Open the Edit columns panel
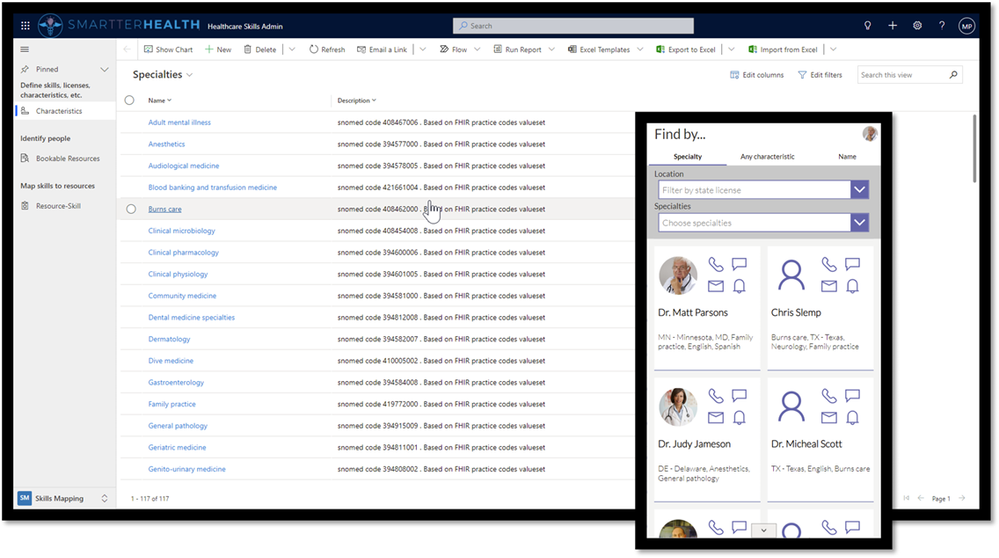The height and width of the screenshot is (558, 999). (757, 75)
